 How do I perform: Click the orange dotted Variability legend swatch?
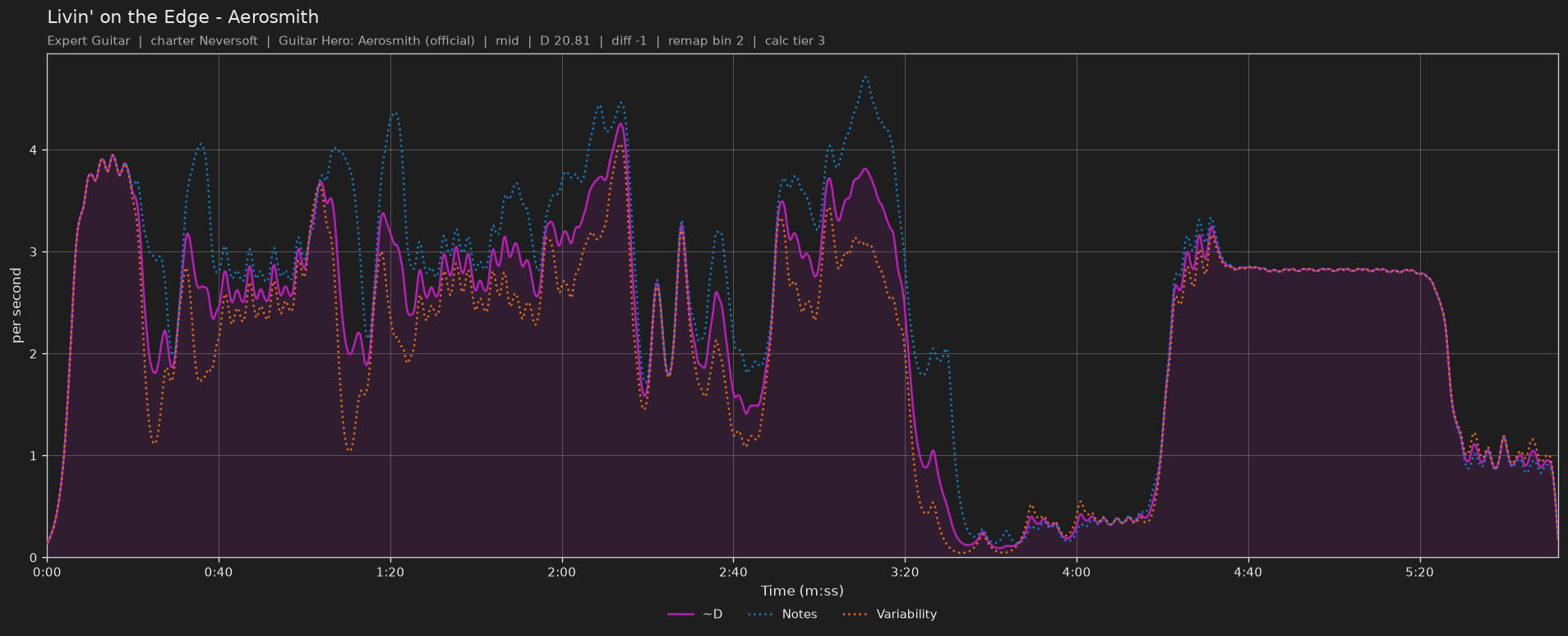click(x=855, y=614)
